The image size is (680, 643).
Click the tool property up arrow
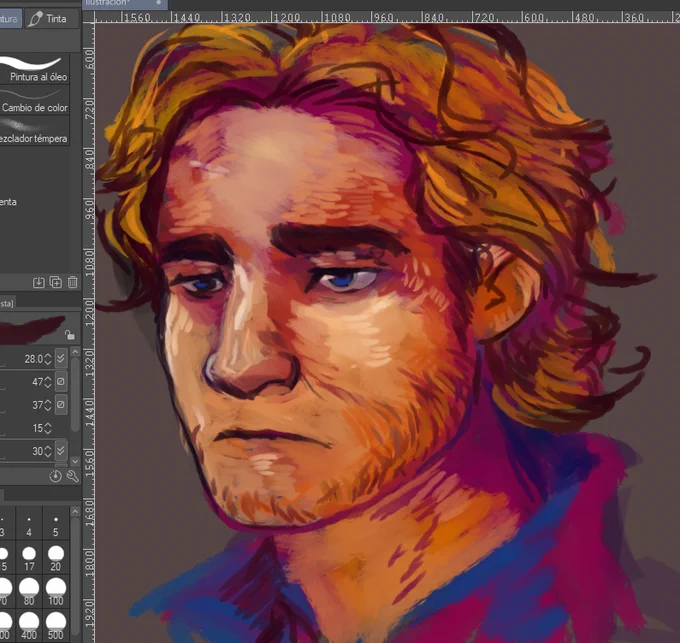tap(75, 352)
